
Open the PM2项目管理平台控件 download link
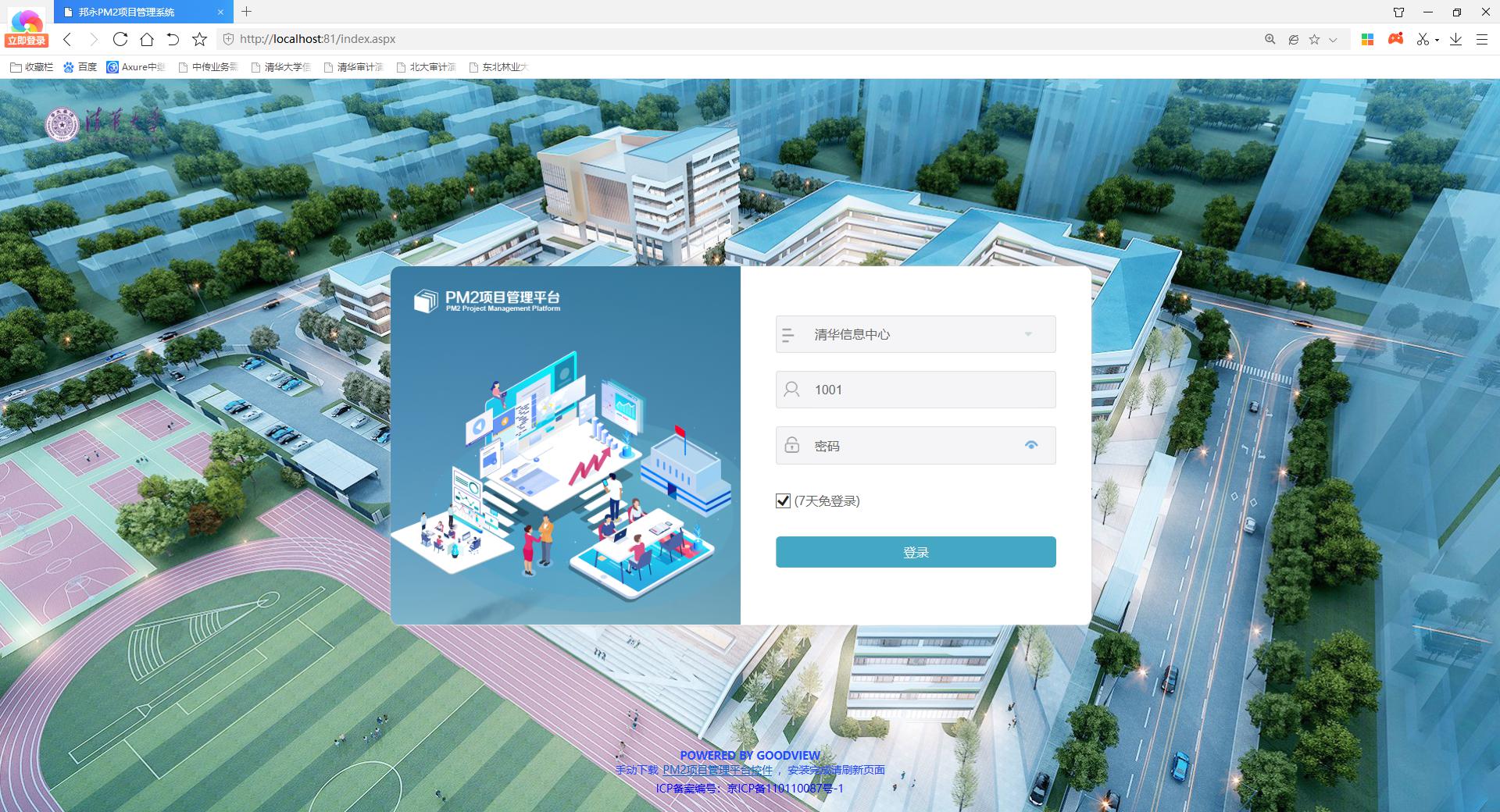(717, 770)
